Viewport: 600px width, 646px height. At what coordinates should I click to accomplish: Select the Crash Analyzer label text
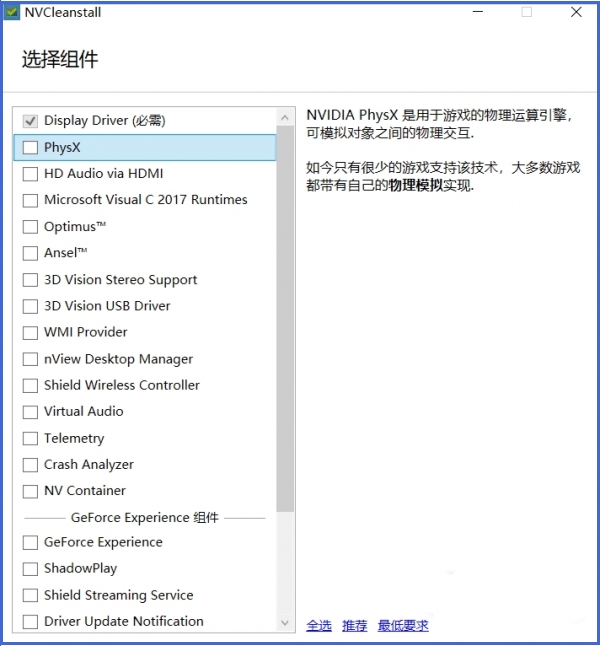[89, 465]
